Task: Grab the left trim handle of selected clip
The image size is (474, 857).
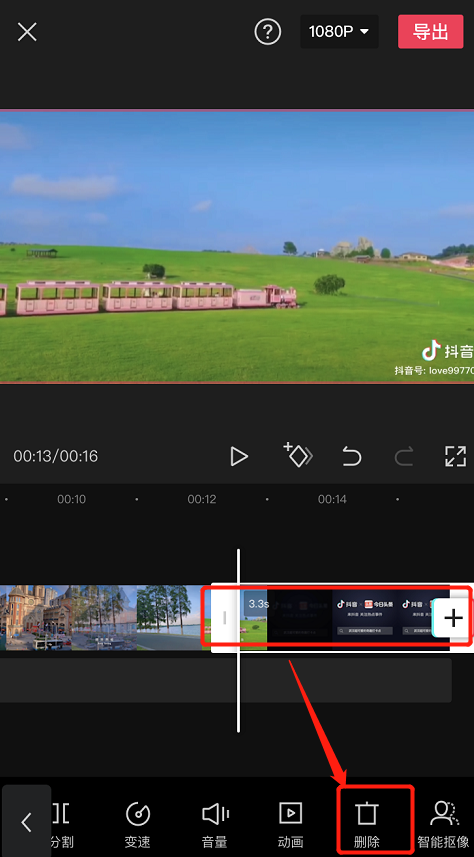Action: (x=225, y=618)
